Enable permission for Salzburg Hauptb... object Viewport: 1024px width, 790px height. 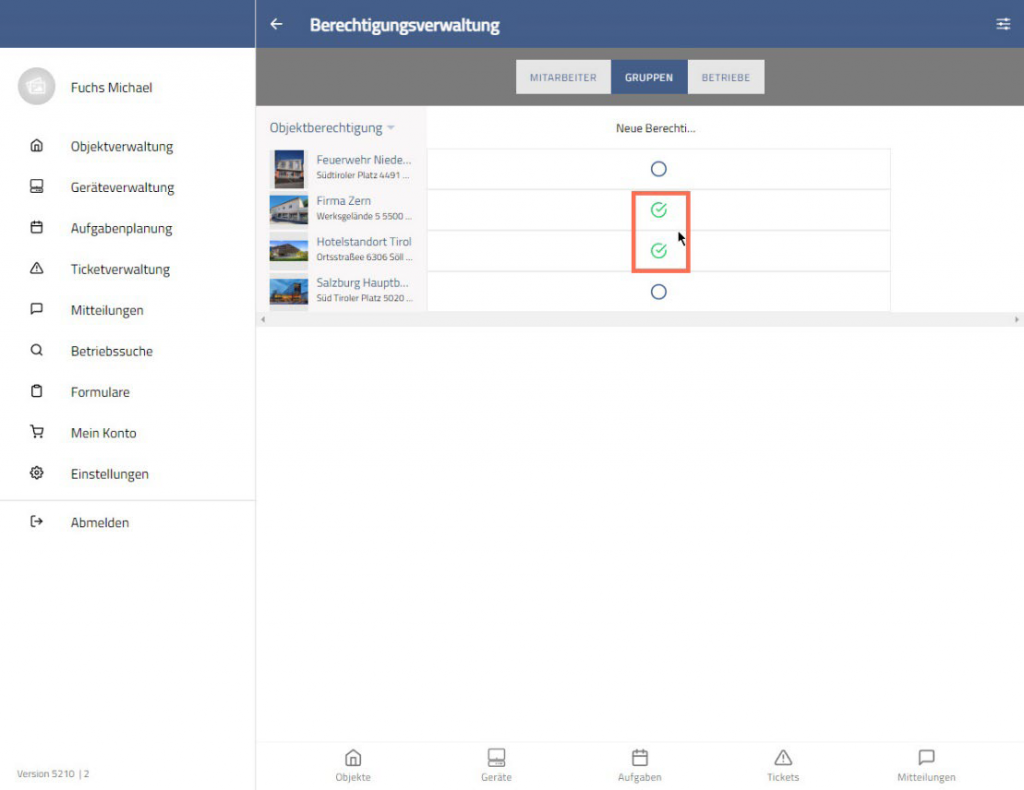click(x=658, y=292)
